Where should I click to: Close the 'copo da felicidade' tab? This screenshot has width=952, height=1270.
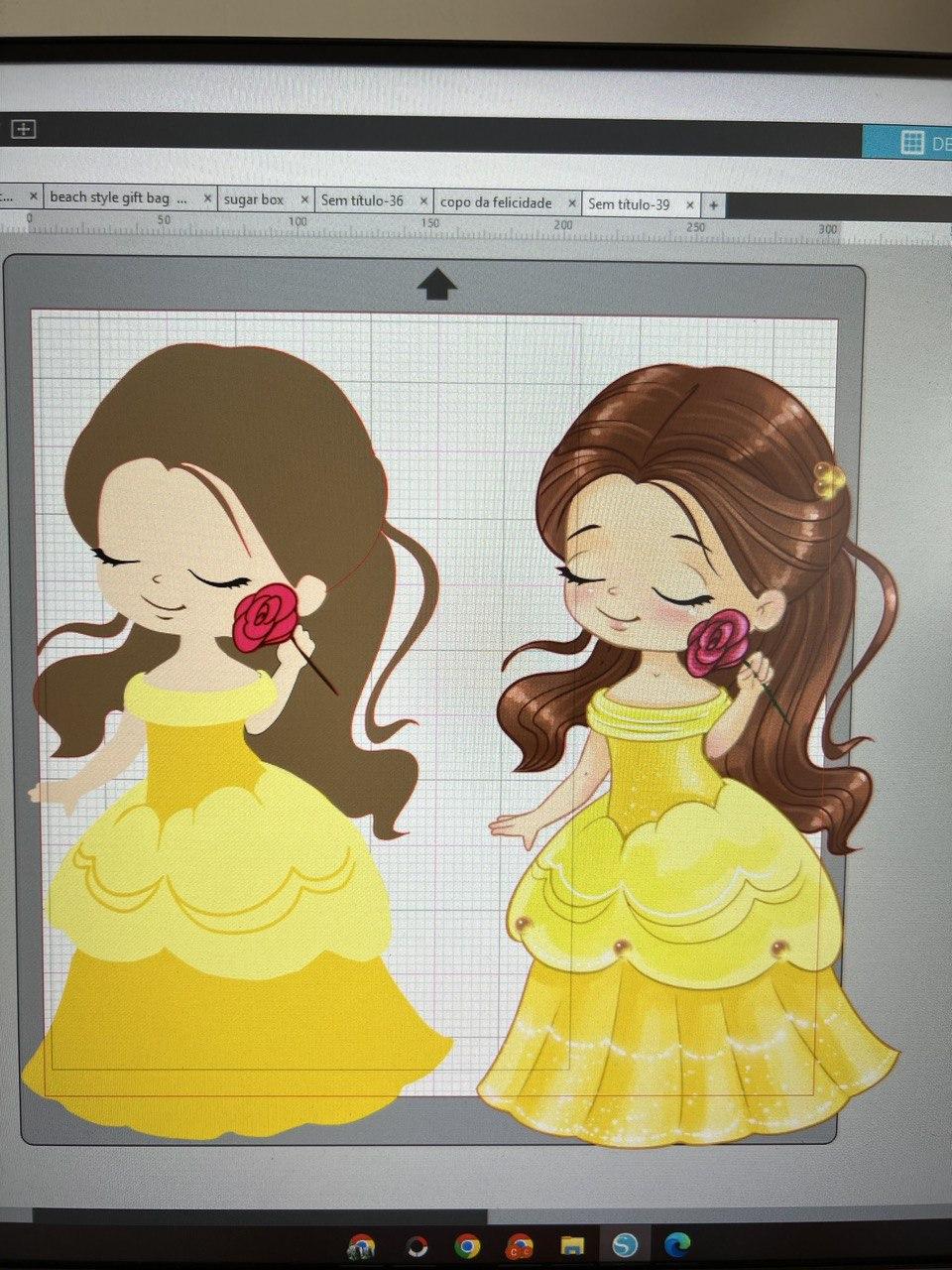click(571, 202)
